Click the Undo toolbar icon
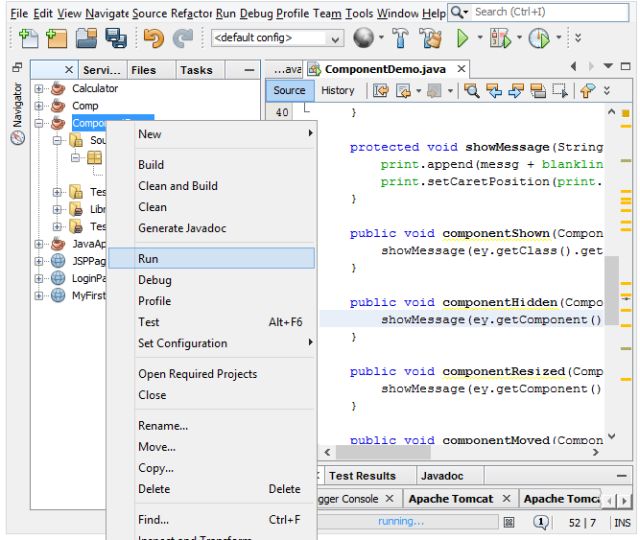This screenshot has height=540, width=640. 153,38
